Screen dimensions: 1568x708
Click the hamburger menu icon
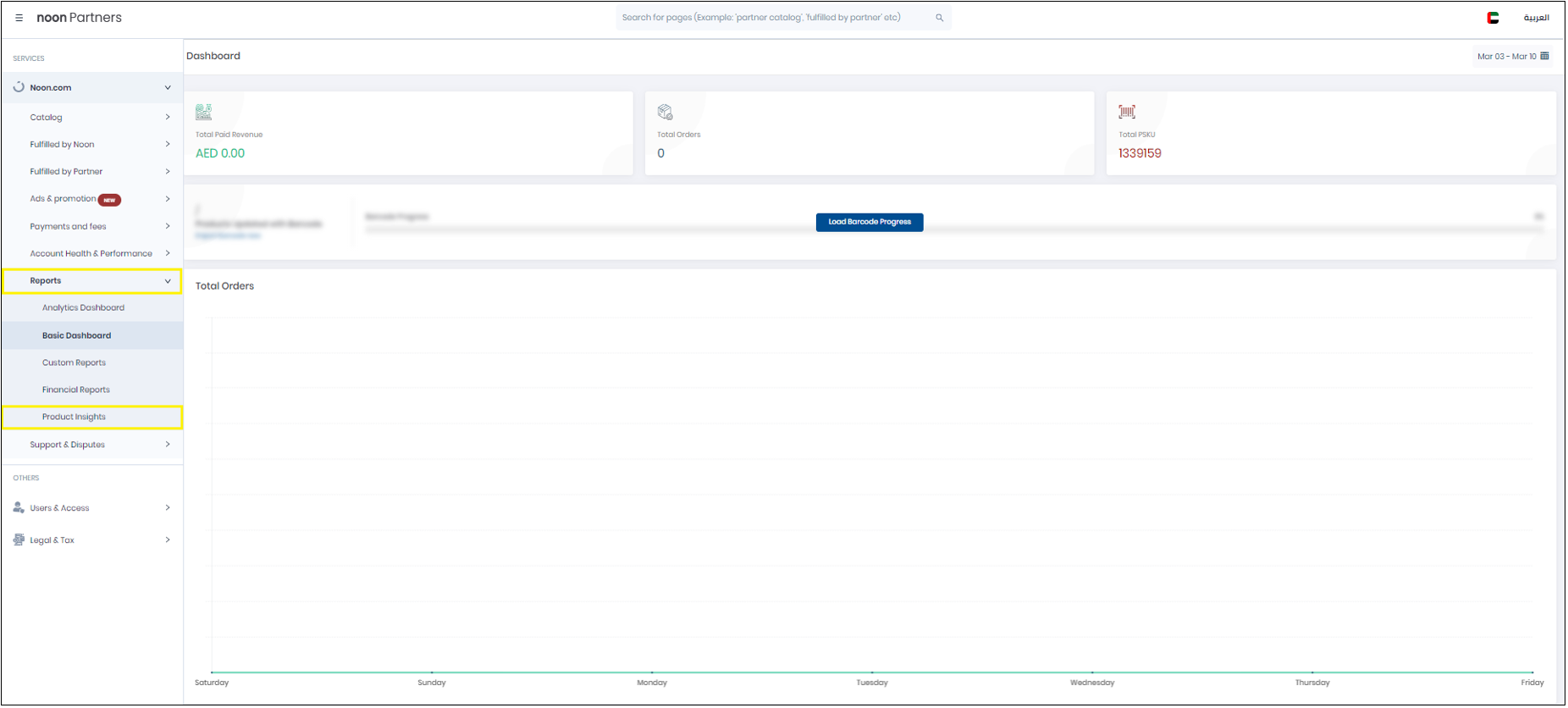tap(19, 18)
